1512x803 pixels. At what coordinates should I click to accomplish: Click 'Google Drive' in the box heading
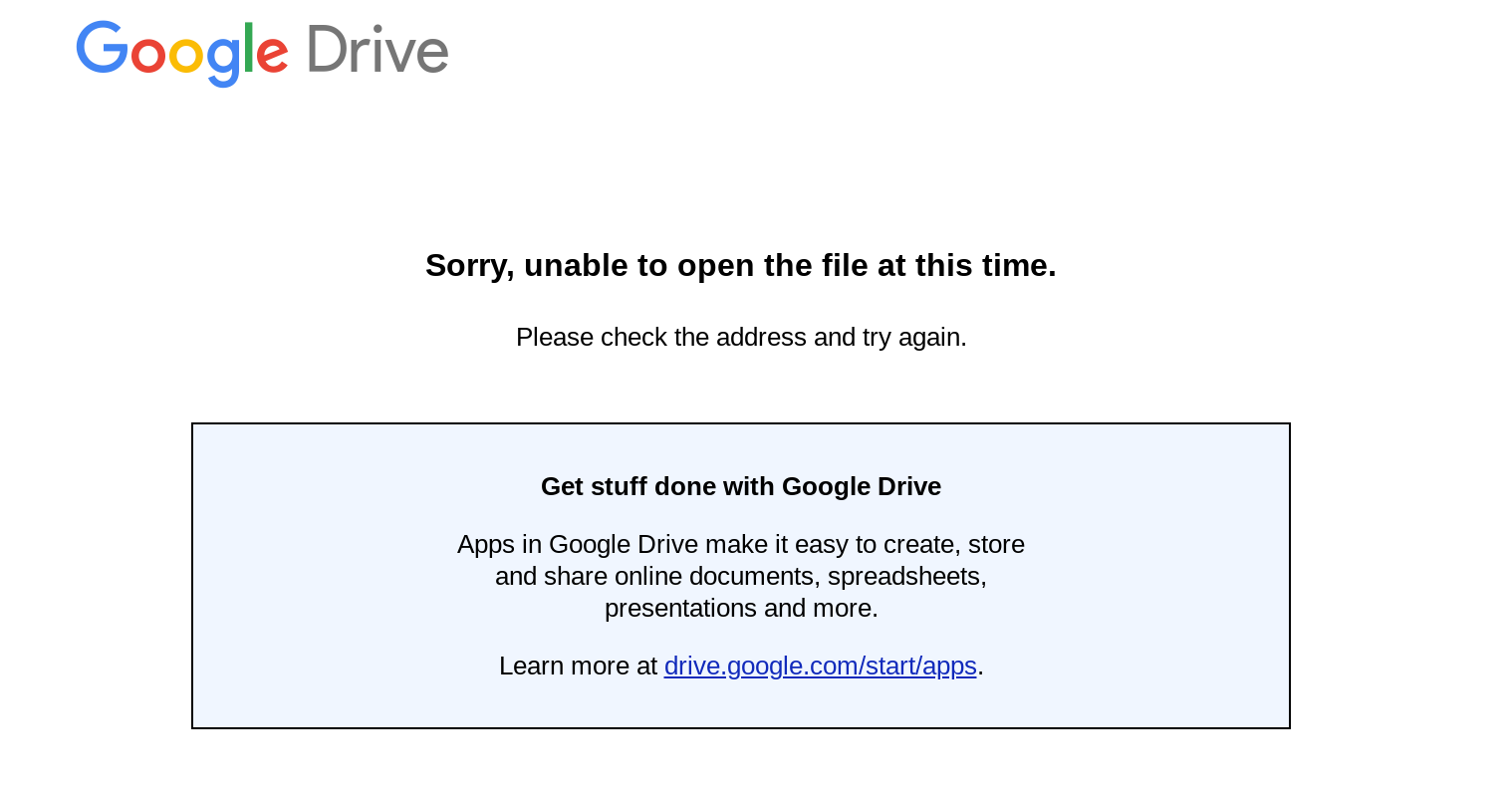(861, 486)
